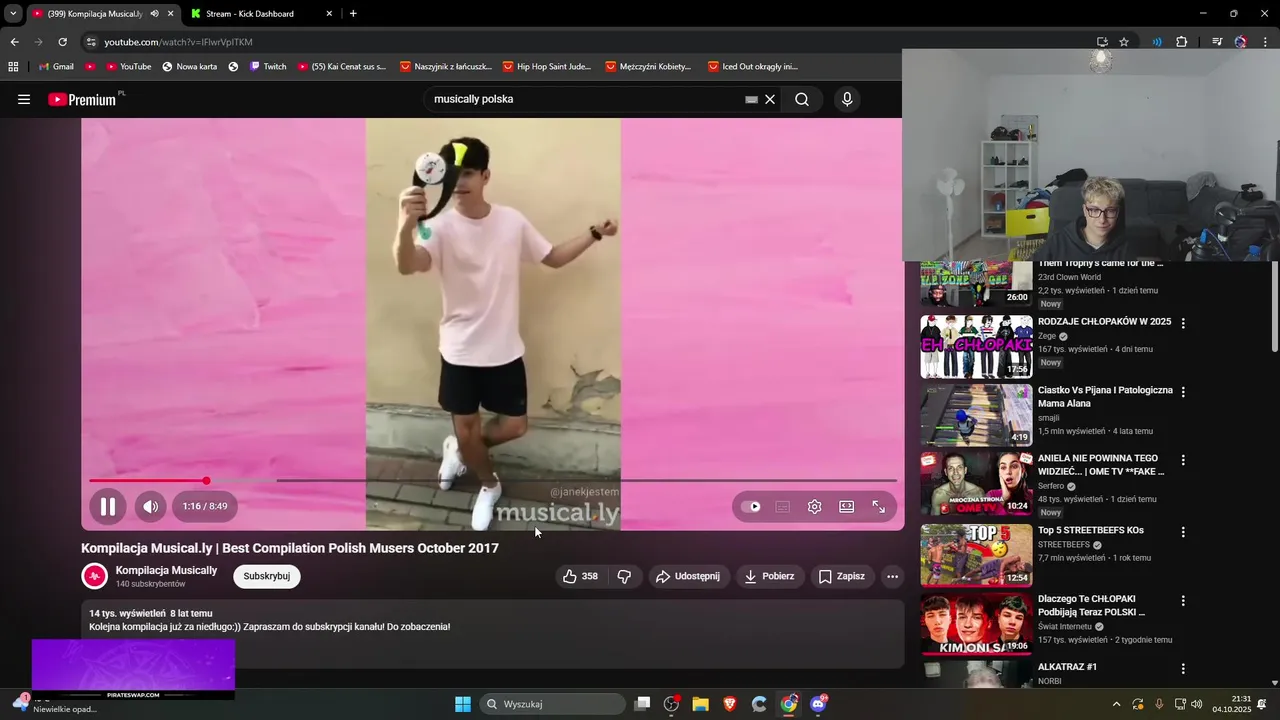Viewport: 1280px width, 720px height.
Task: Open Kompilacja Musically channel name link
Action: [166, 570]
